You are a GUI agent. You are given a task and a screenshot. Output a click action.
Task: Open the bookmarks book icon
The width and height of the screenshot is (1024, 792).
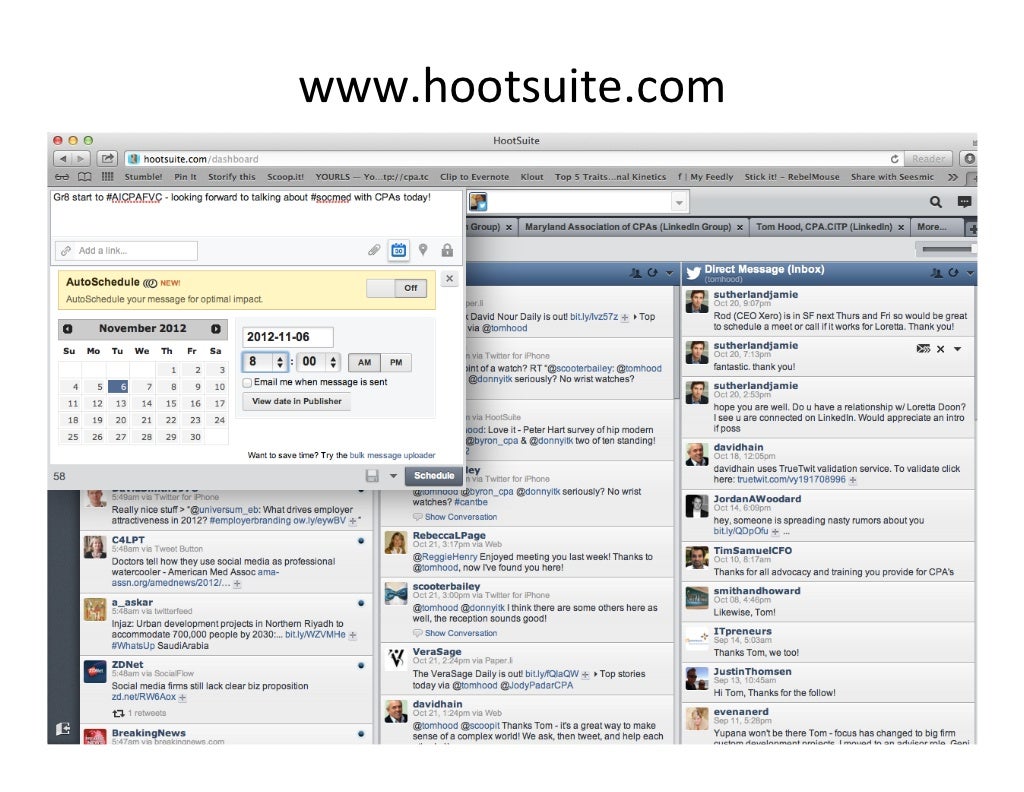(85, 177)
